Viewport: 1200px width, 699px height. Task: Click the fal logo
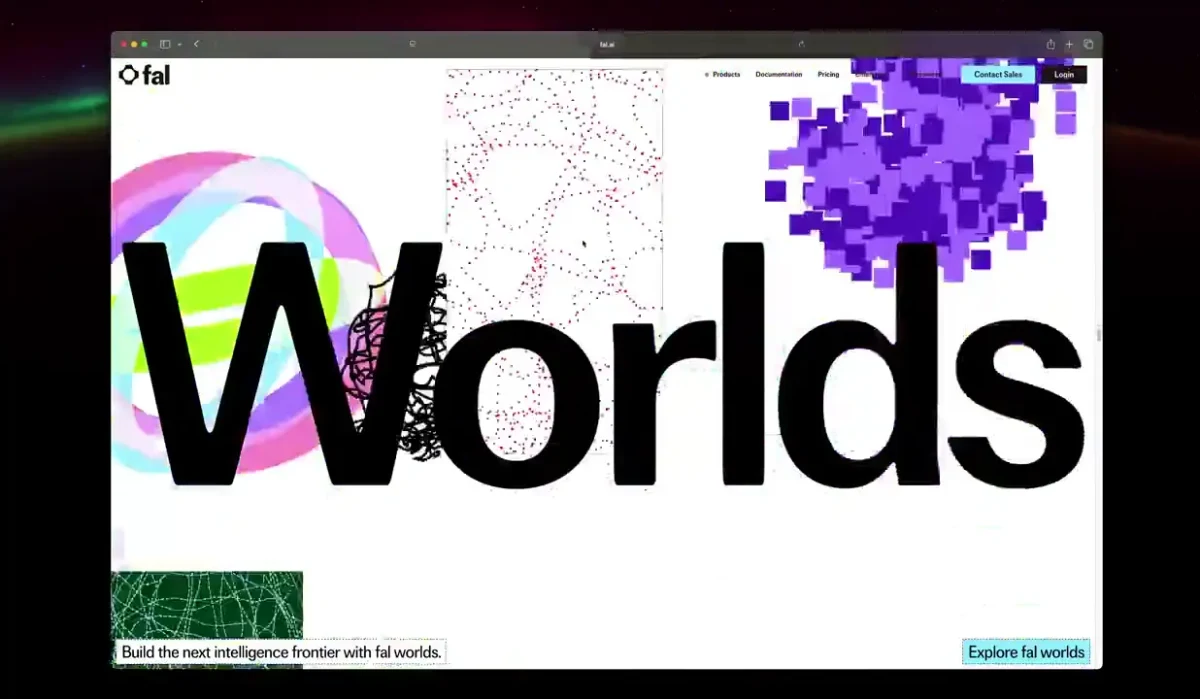[144, 75]
